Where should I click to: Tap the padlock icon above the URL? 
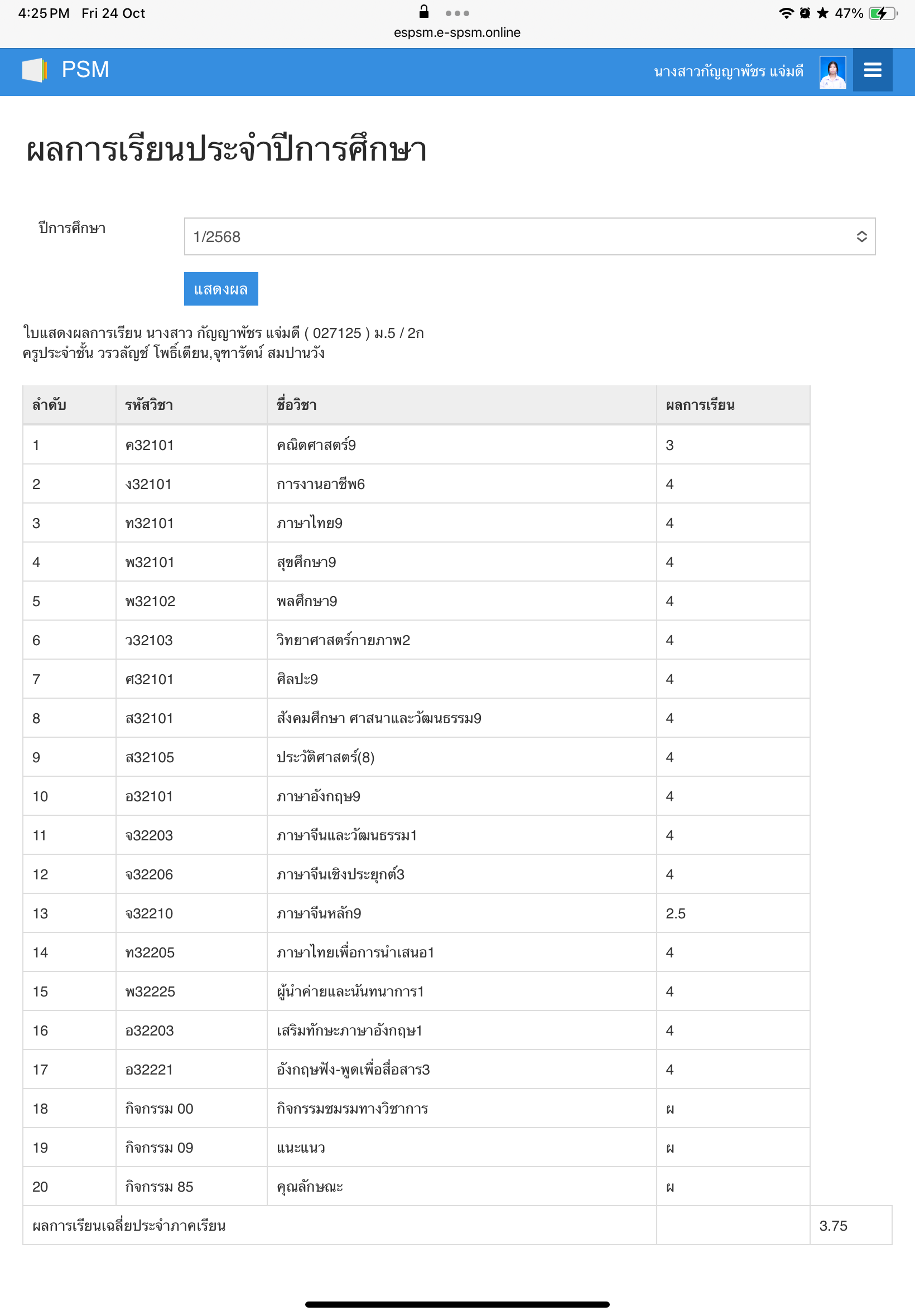click(423, 12)
